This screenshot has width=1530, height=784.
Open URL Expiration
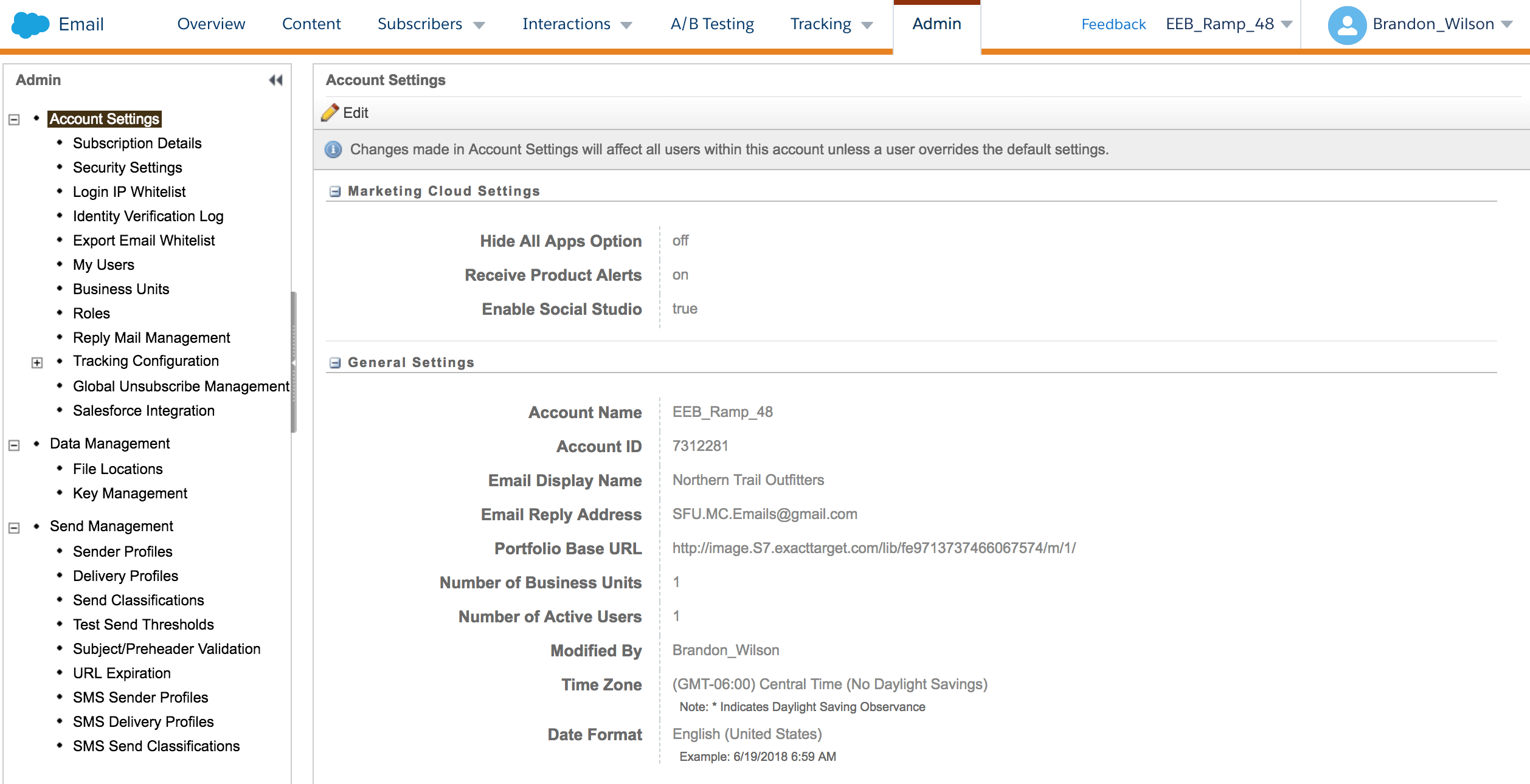pos(122,673)
